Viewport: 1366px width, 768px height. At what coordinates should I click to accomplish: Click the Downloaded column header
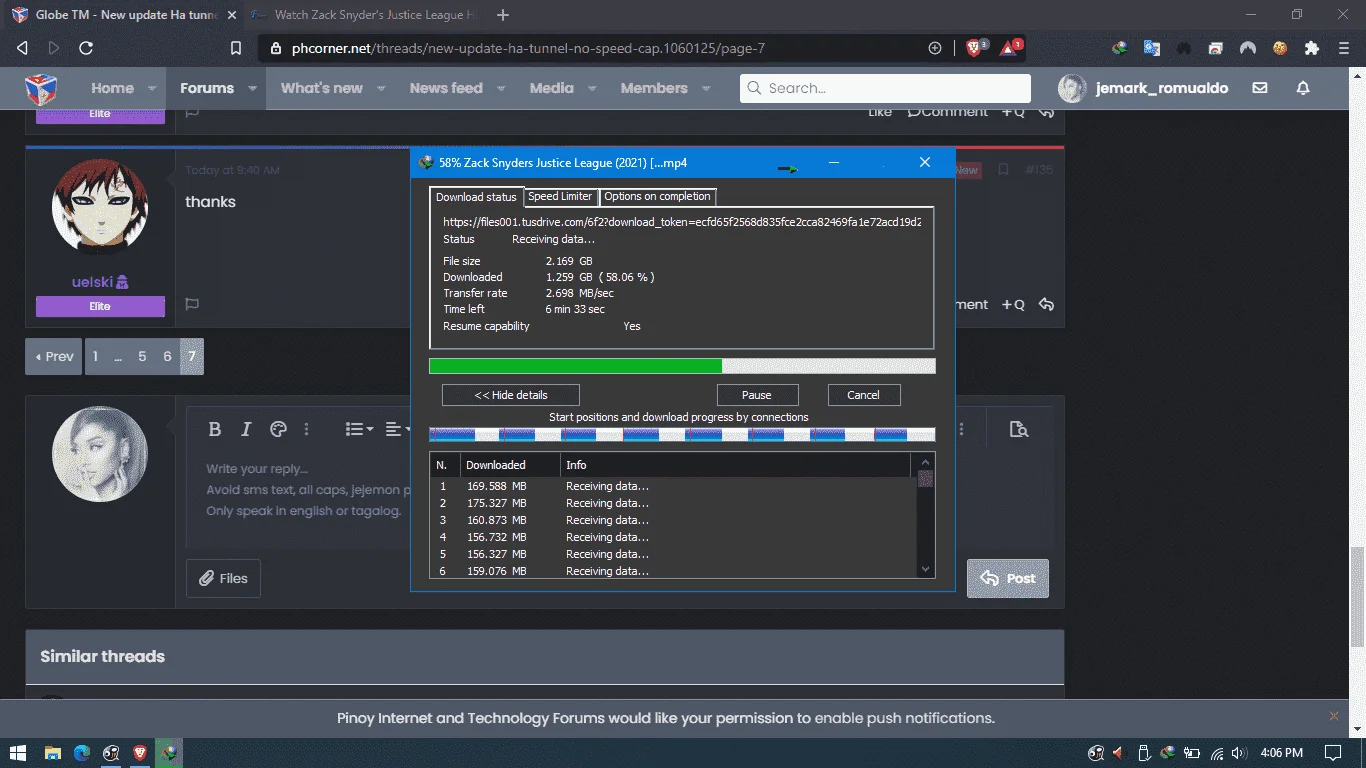coord(510,465)
